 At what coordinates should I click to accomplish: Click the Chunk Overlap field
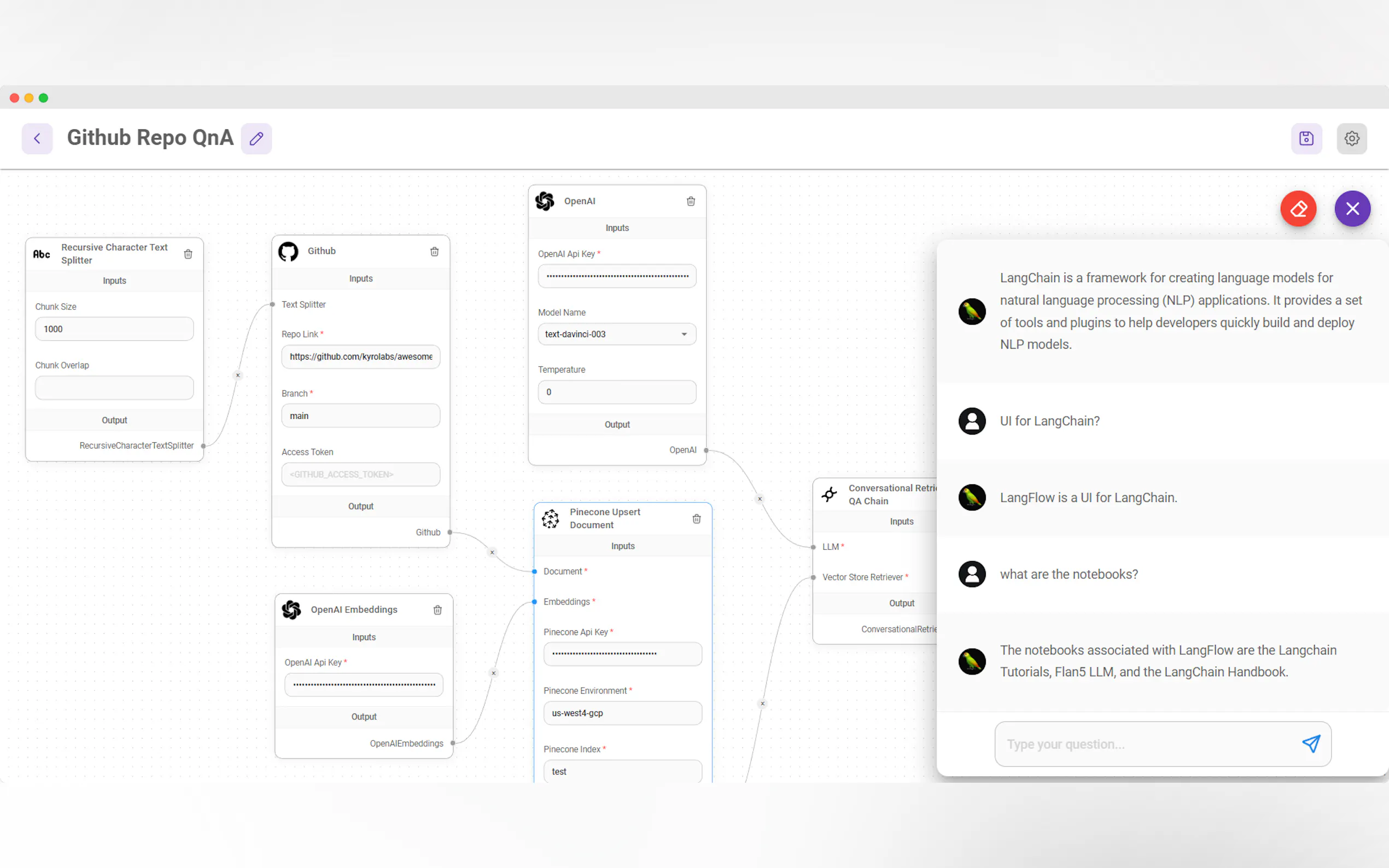point(114,388)
